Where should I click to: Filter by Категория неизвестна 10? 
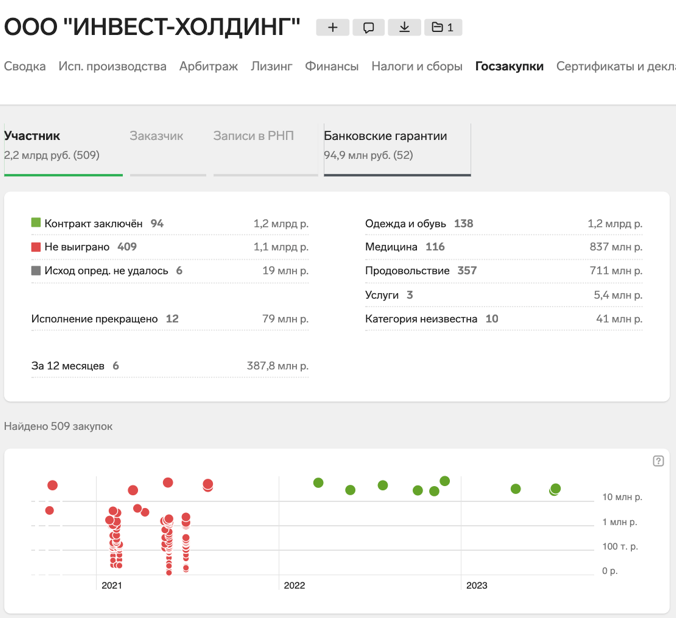pos(504,319)
